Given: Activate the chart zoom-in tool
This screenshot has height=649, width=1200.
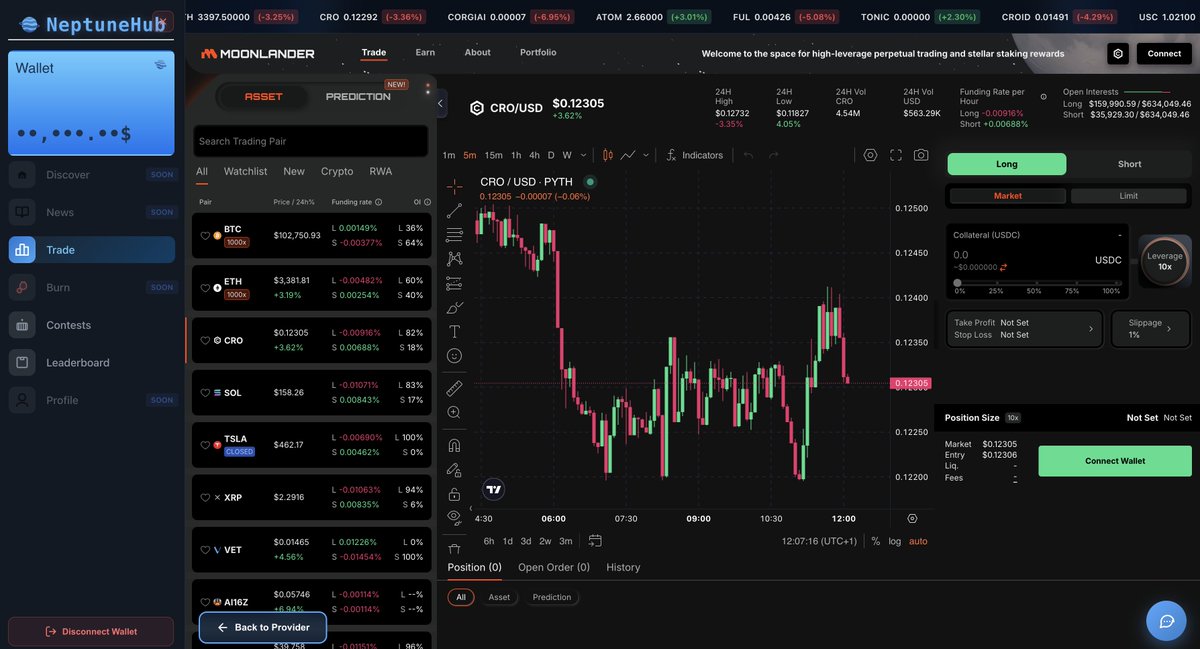Looking at the screenshot, I should point(454,412).
